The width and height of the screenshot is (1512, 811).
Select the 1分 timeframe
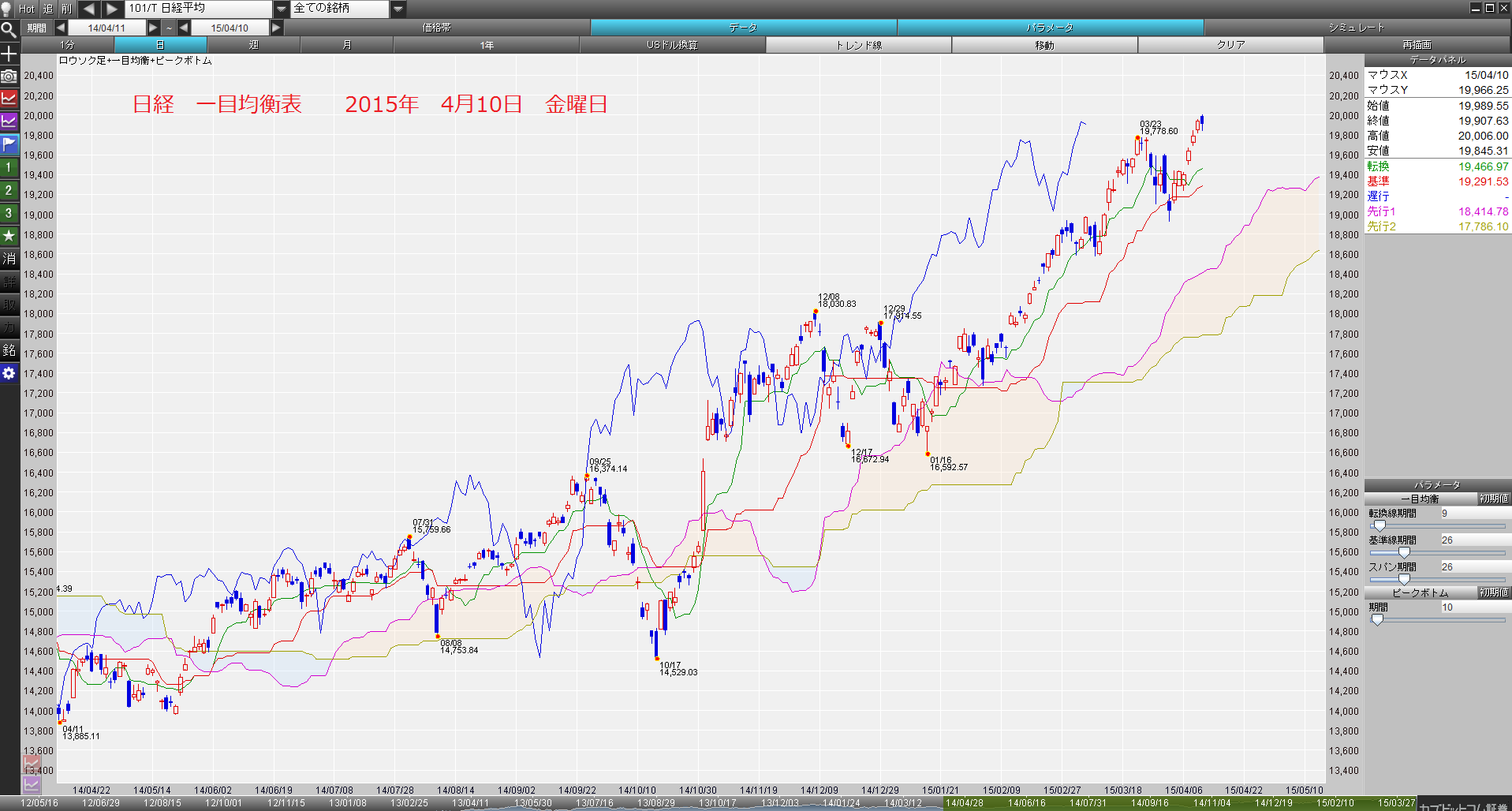tap(67, 45)
